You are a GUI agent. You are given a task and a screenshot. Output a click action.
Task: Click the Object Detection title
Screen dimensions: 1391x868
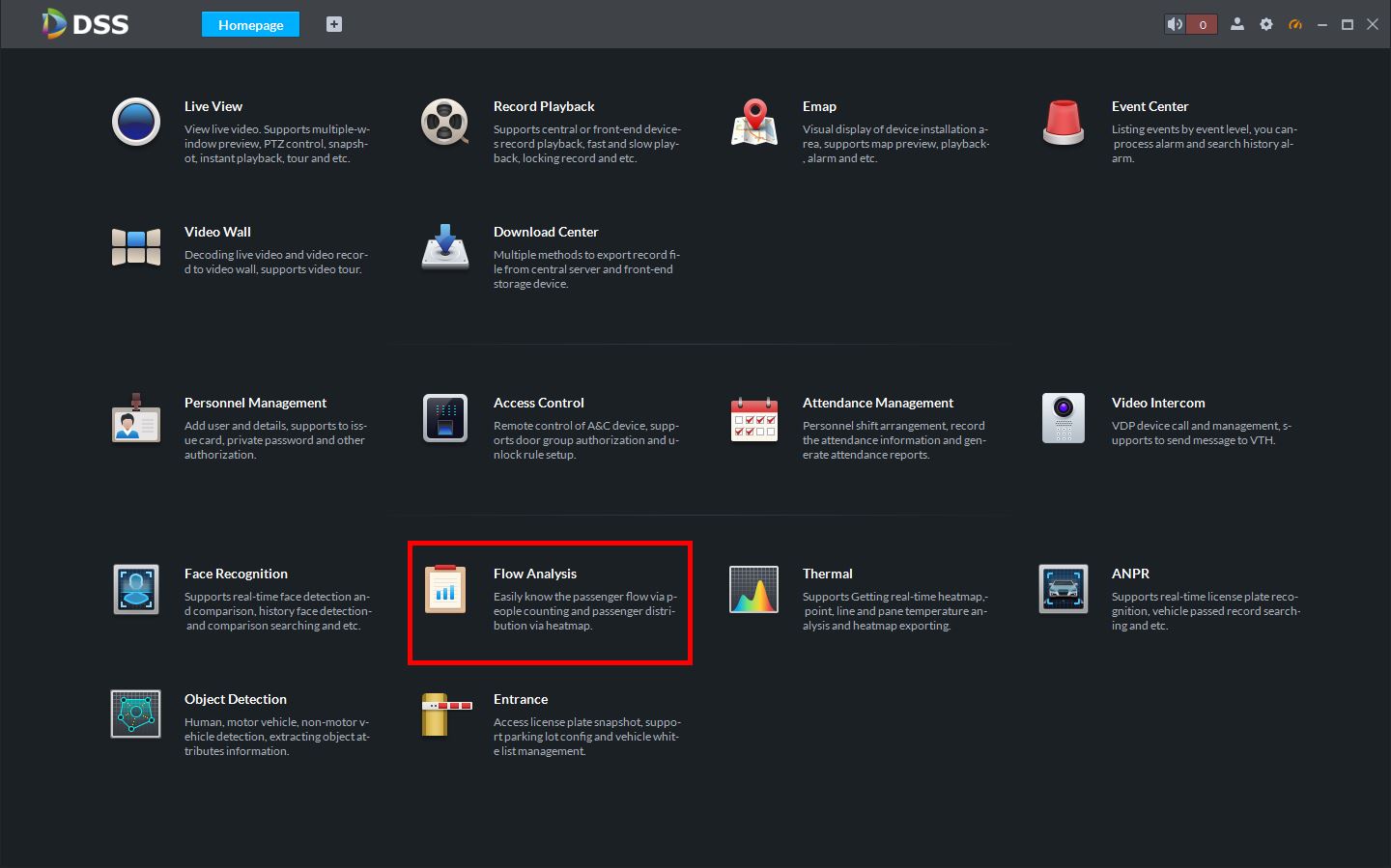[x=236, y=699]
